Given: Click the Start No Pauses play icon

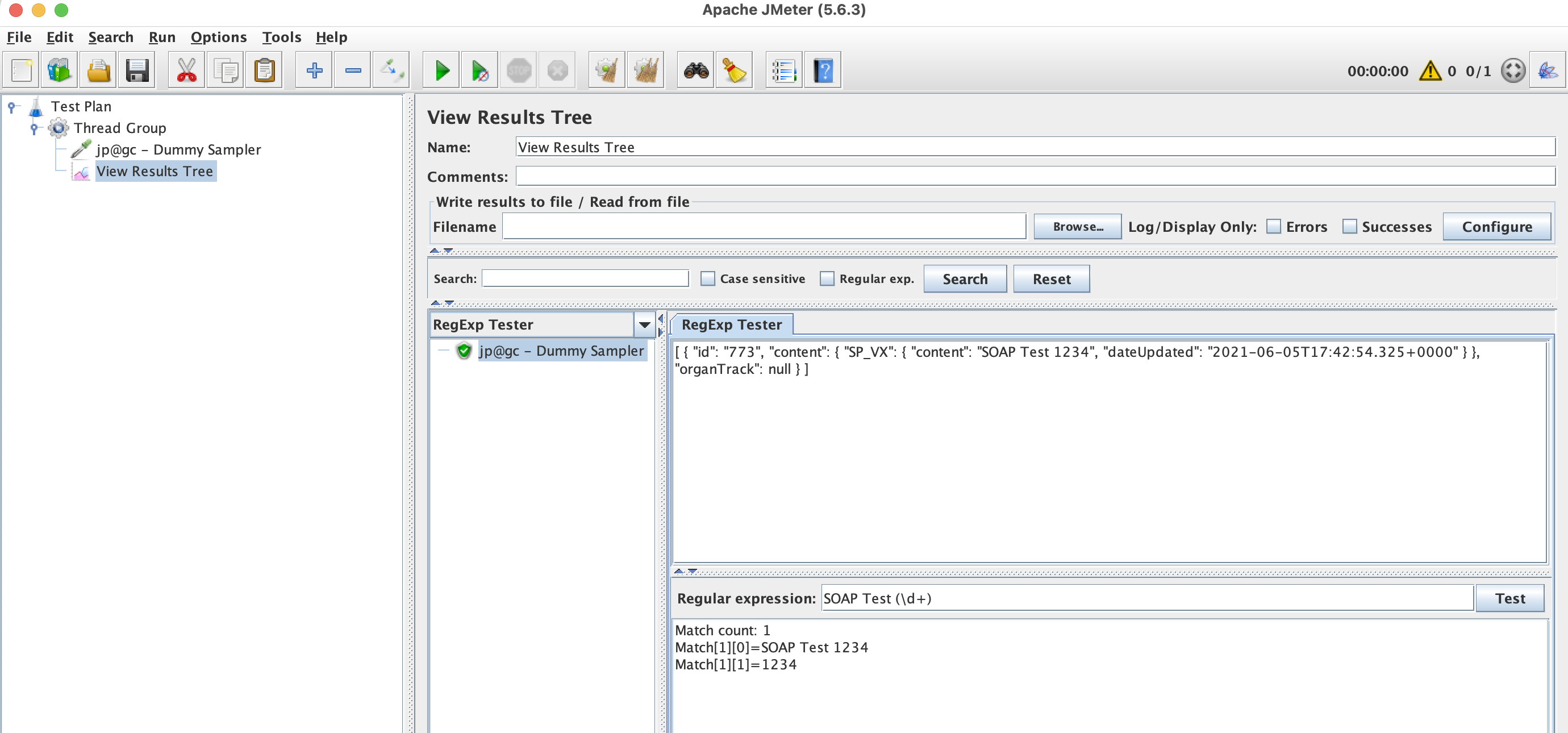Looking at the screenshot, I should click(479, 70).
